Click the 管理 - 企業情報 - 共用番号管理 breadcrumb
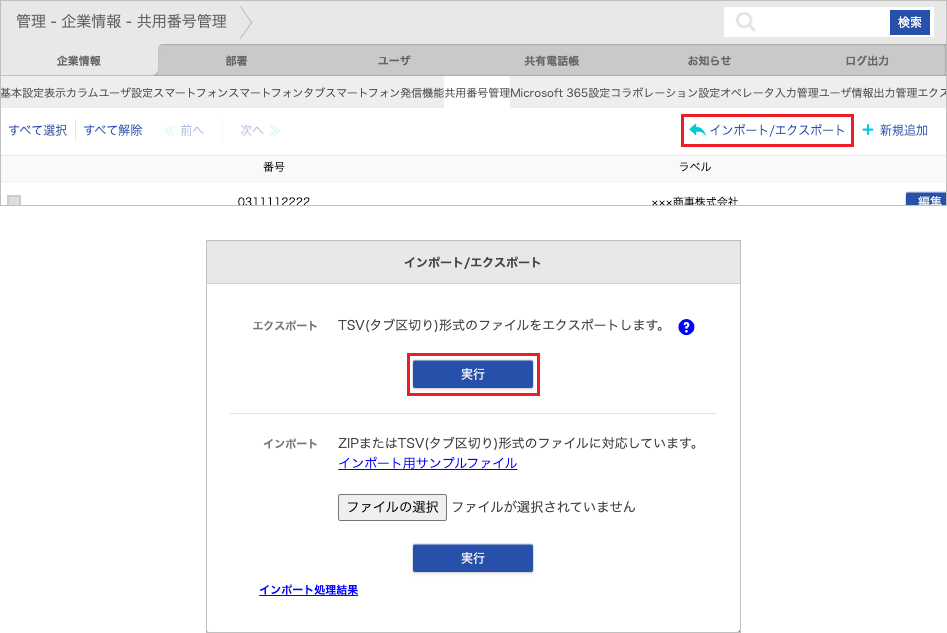The height and width of the screenshot is (633, 947). click(121, 22)
